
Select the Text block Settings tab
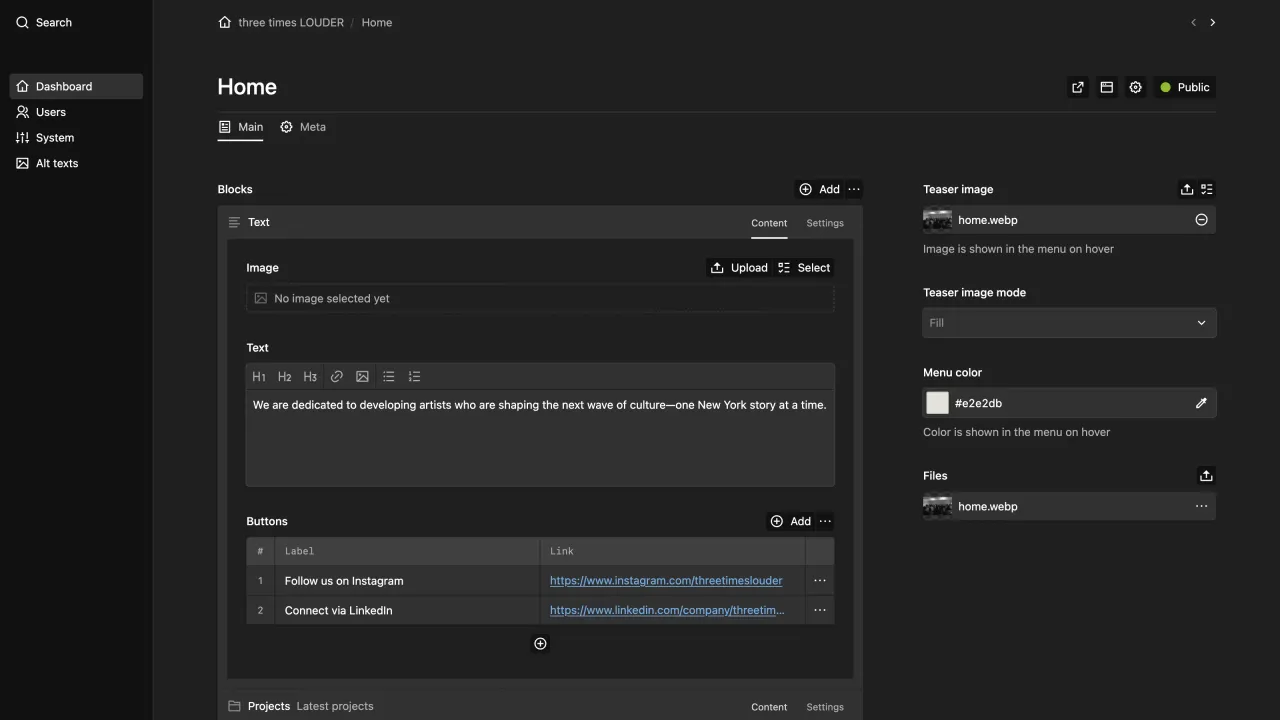coord(825,223)
